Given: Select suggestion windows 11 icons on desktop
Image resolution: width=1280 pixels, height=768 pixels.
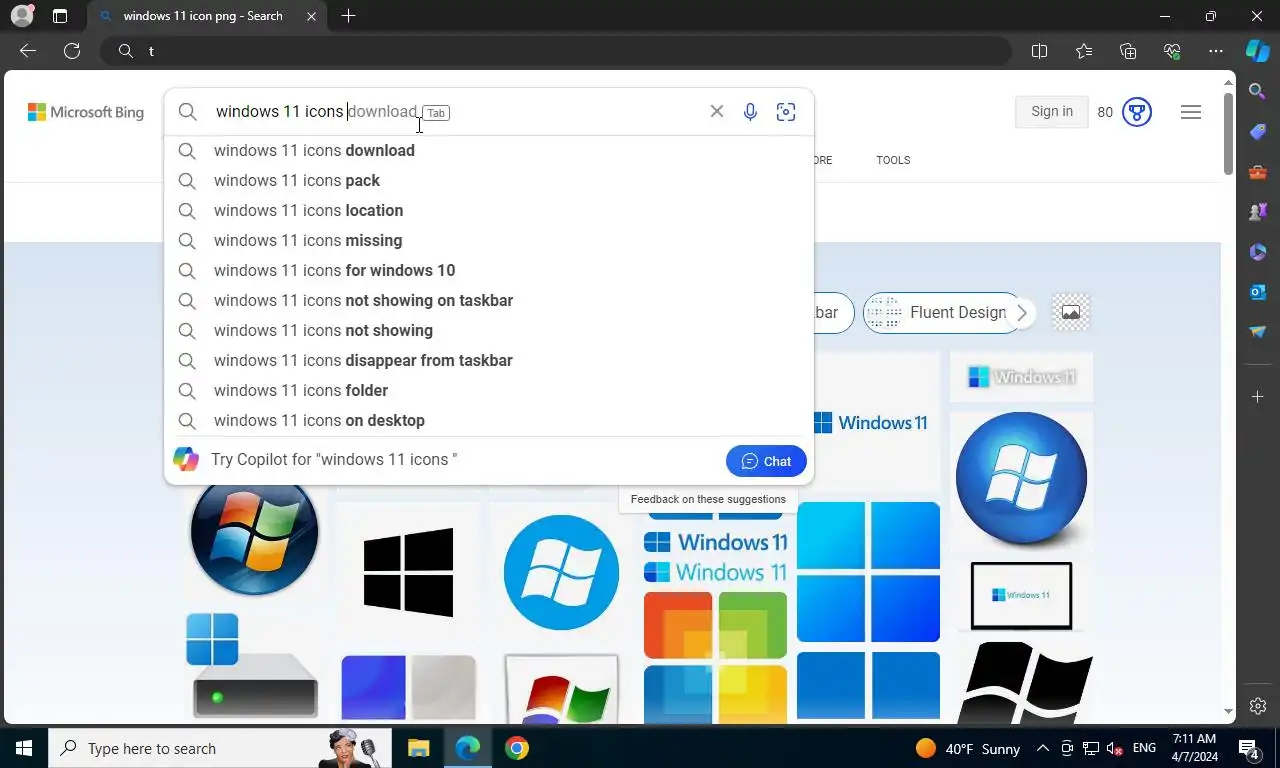Looking at the screenshot, I should pyautogui.click(x=489, y=420).
